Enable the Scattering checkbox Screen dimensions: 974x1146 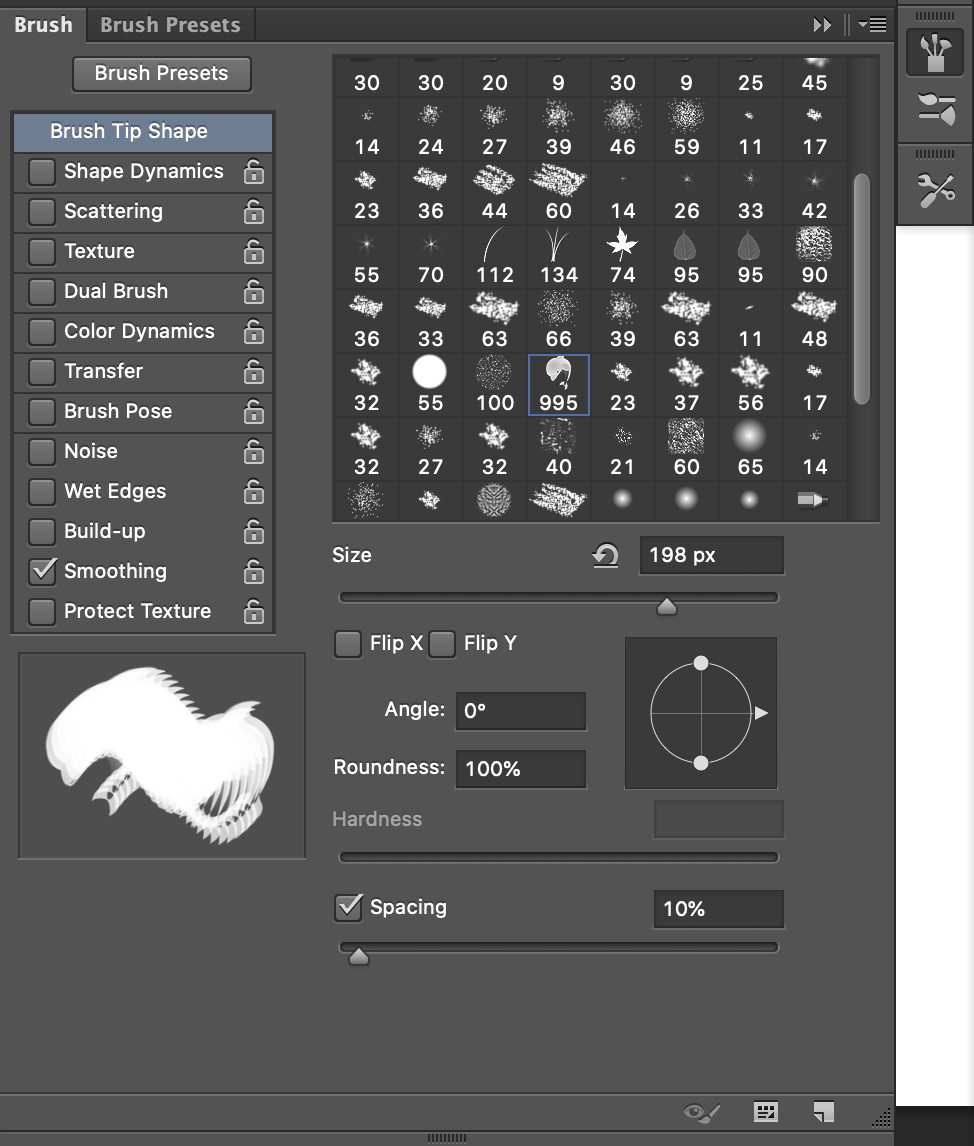[x=42, y=212]
